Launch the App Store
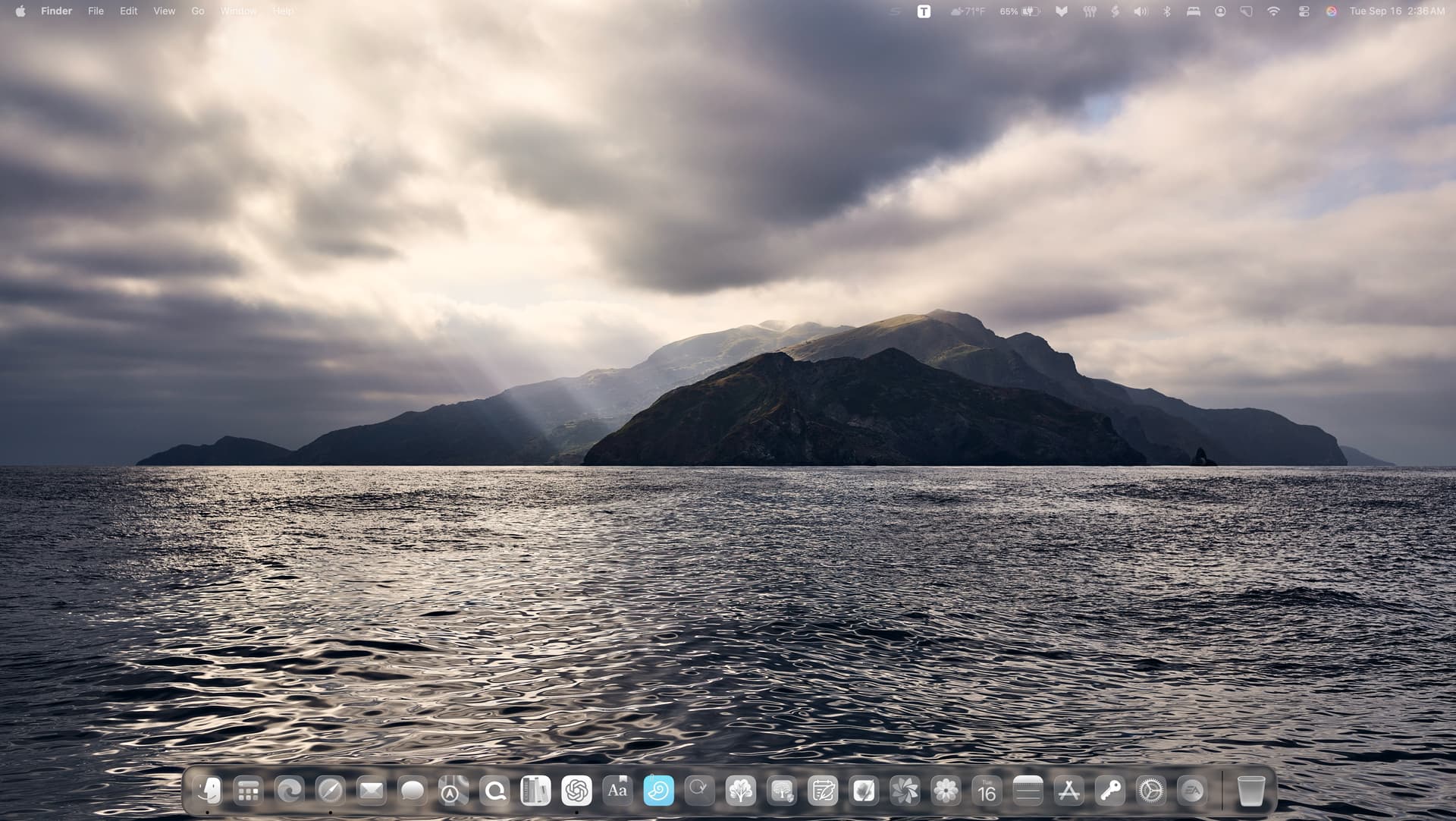Viewport: 1456px width, 821px height. pos(1068,791)
